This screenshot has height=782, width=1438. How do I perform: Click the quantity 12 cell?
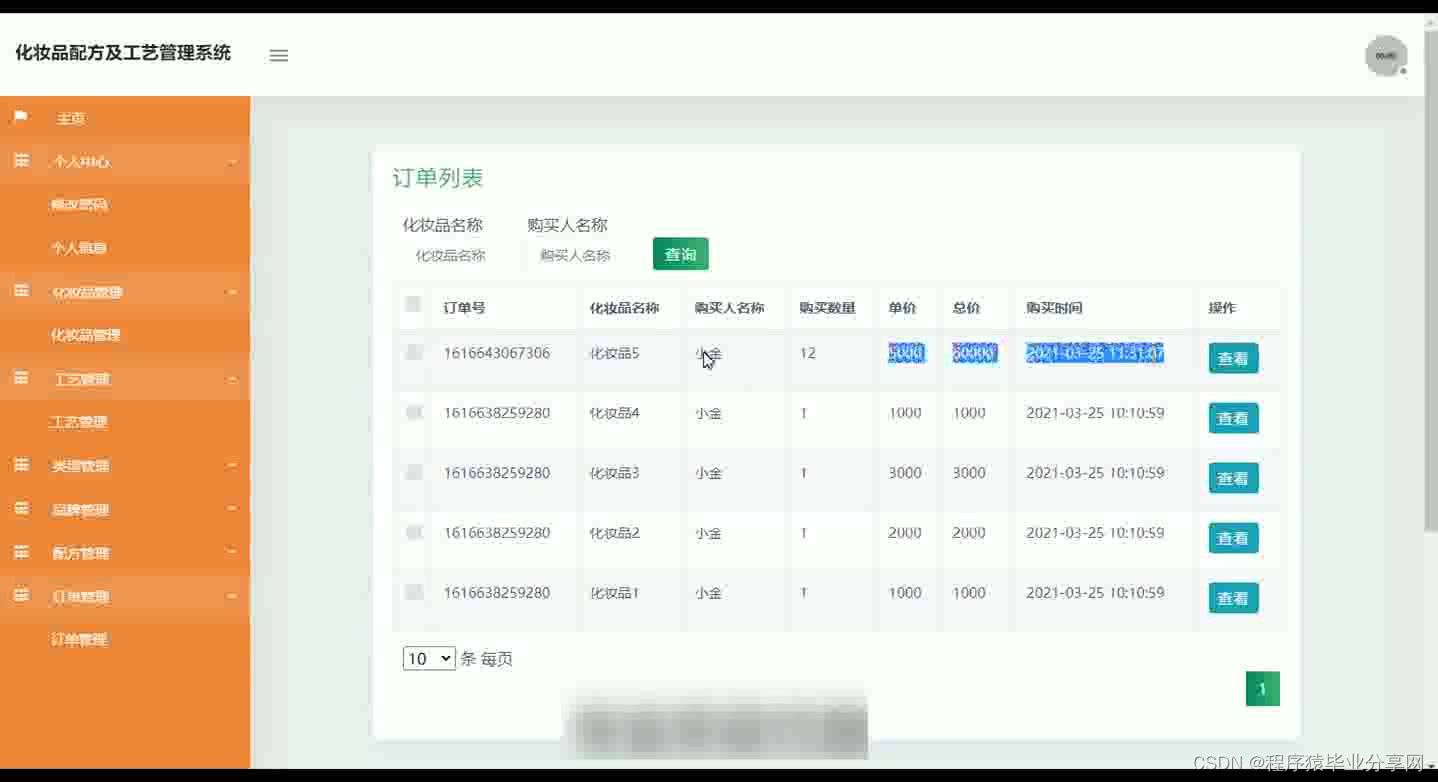[x=808, y=353]
